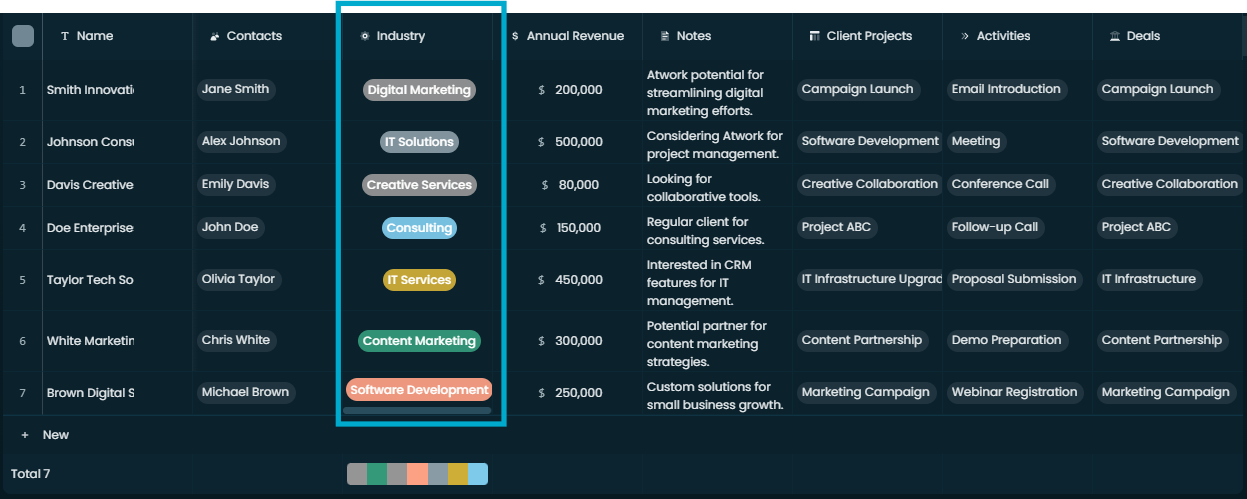Select the White Marketing name cell
Viewport: 1247px width, 499px height.
click(118, 341)
